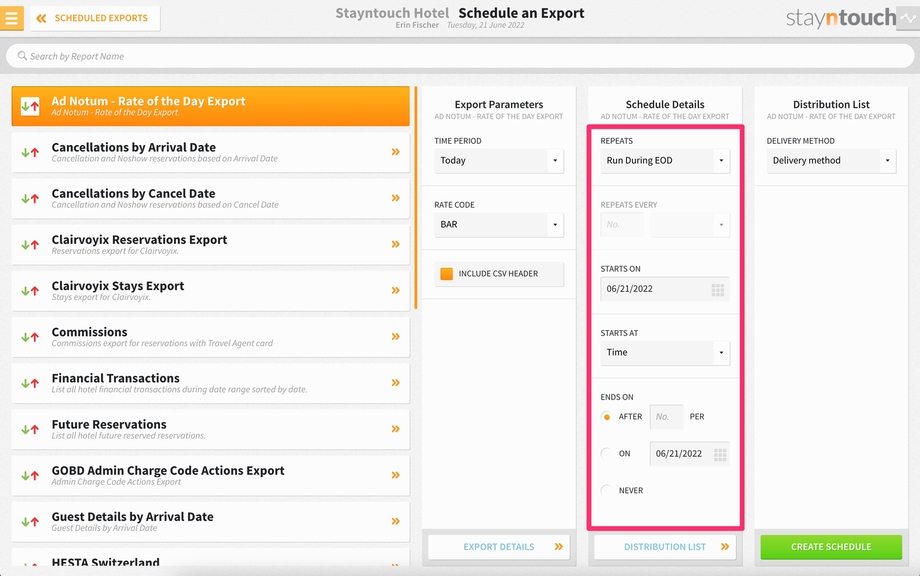Open Clairvoyix Reservations Export

[x=211, y=245]
